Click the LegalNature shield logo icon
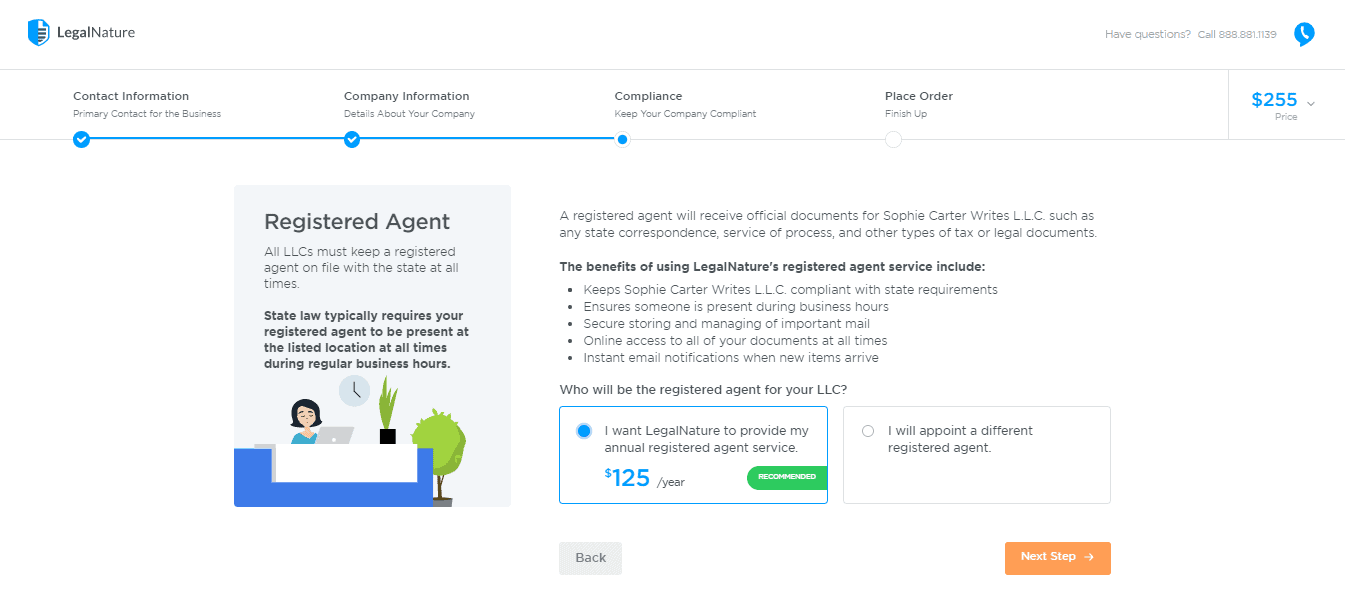 (x=38, y=33)
